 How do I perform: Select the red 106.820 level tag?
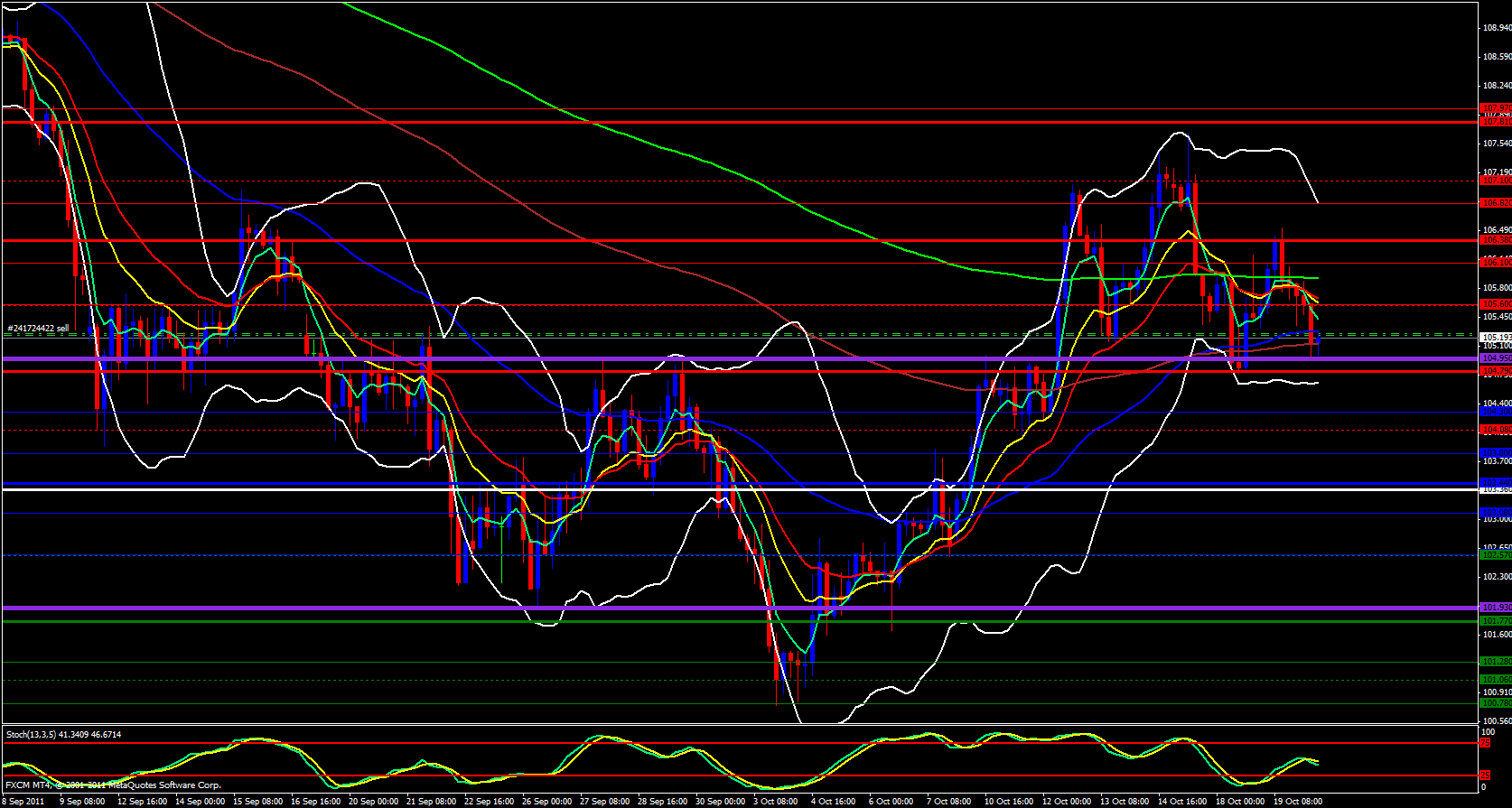[x=1496, y=203]
